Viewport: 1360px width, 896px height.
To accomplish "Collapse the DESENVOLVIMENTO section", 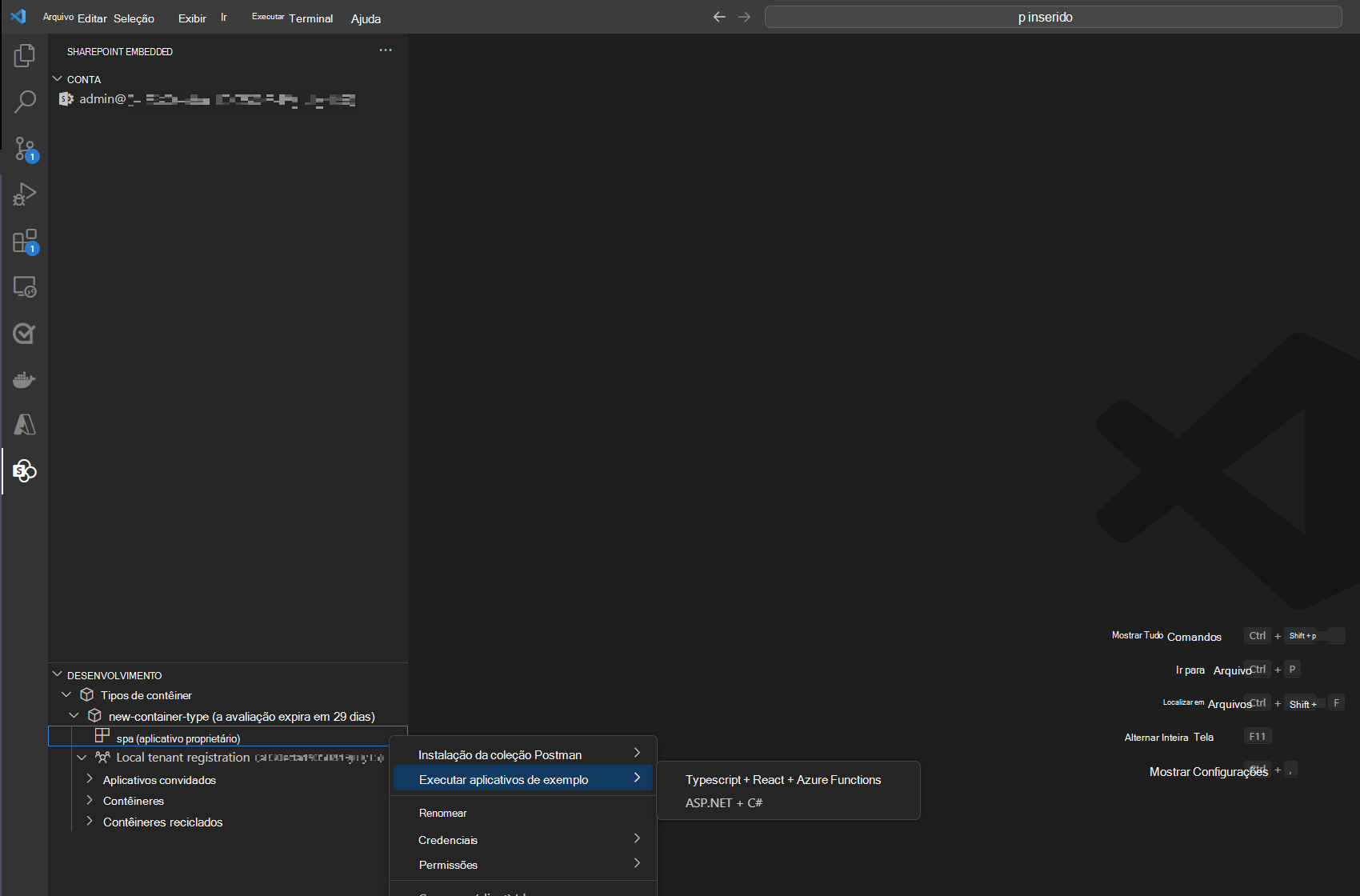I will point(58,674).
